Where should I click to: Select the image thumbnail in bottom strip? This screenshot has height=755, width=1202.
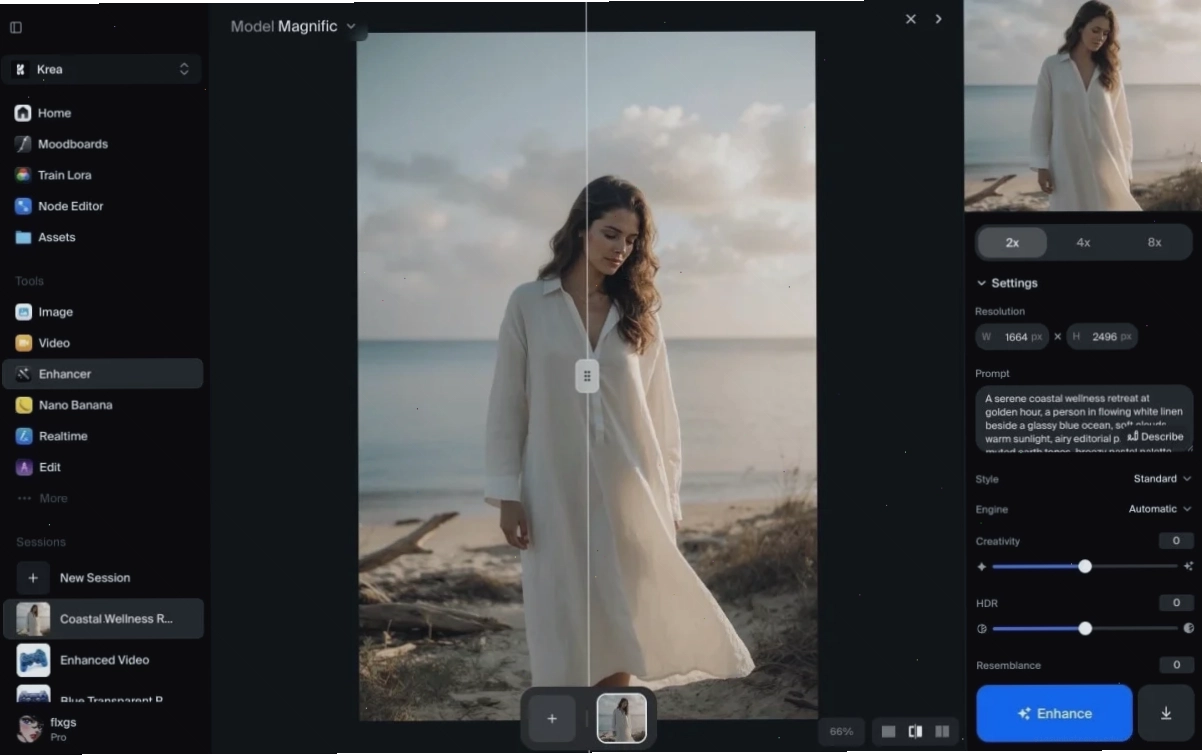point(622,718)
